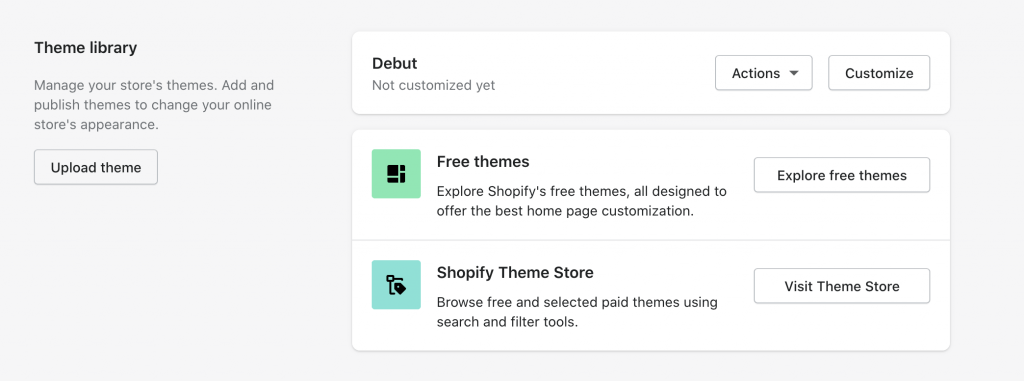Click the 'Not customized yet' status text
Screen dimensions: 1024x381
pyautogui.click(x=434, y=86)
